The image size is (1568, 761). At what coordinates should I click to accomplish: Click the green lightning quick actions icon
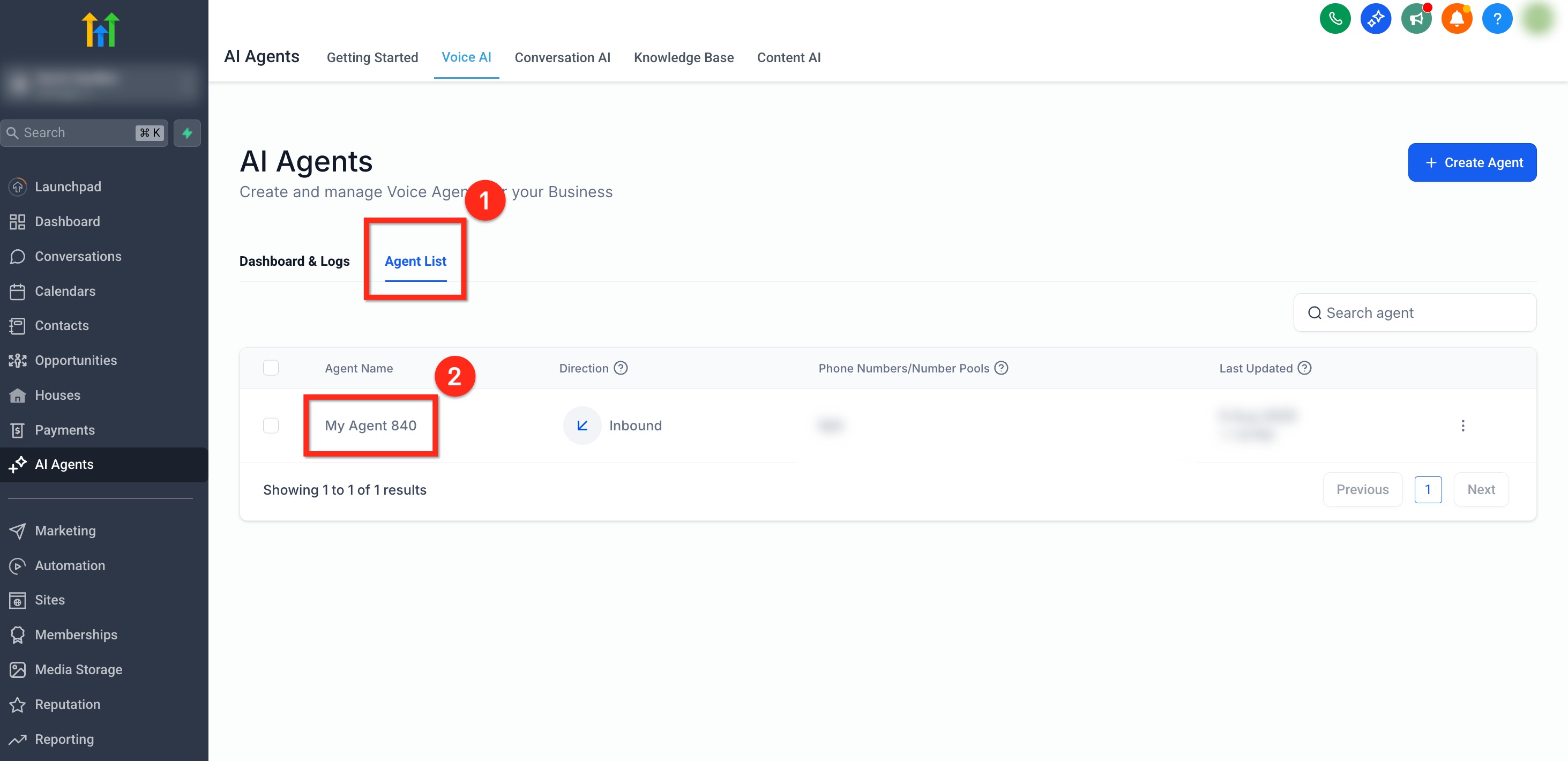tap(187, 133)
